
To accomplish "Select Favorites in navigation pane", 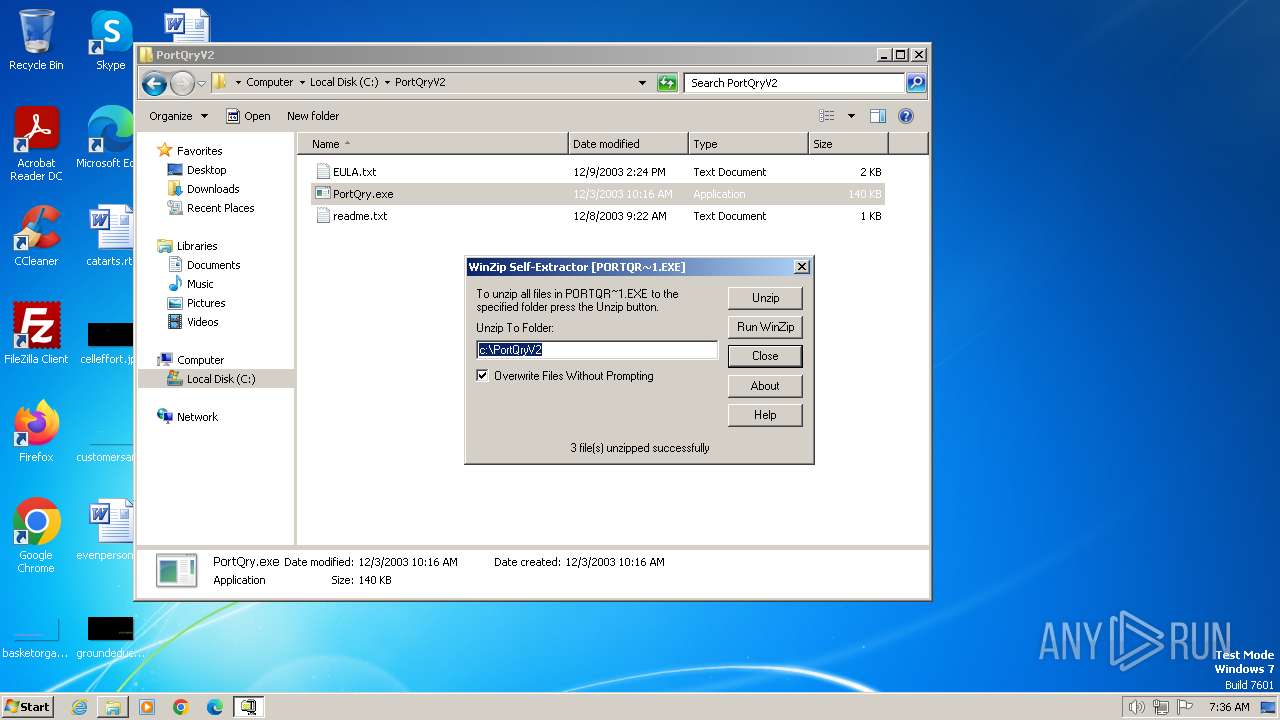I will (x=199, y=151).
